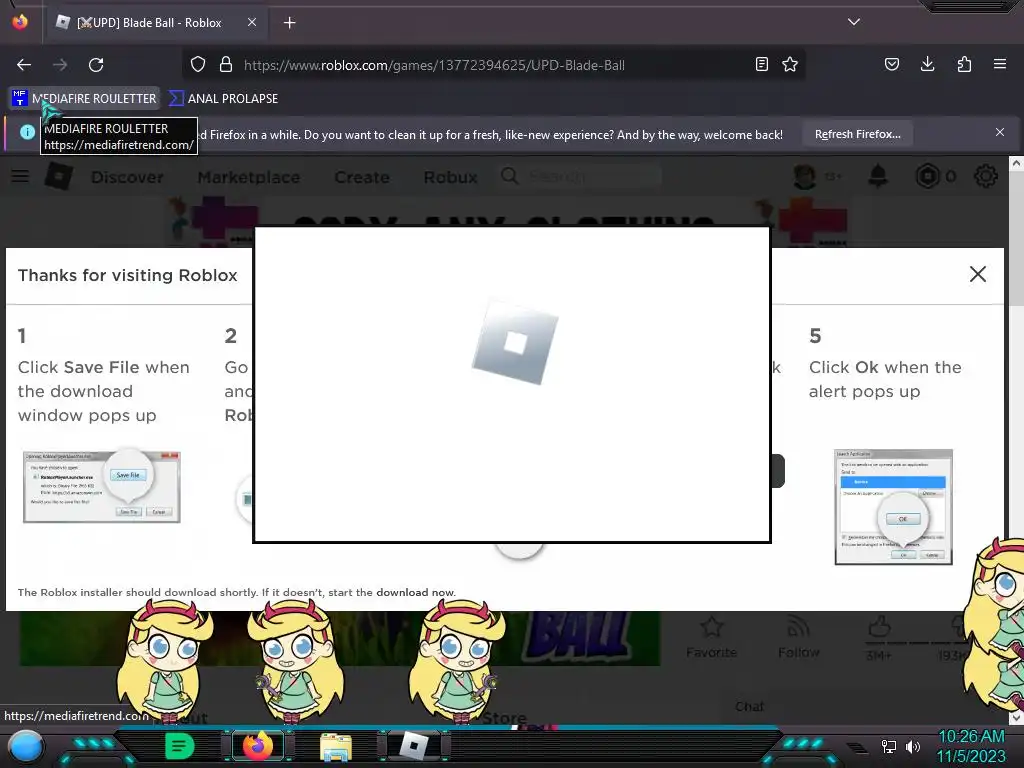Close the Thanks for visiting Roblox dialog
The width and height of the screenshot is (1024, 768).
978,274
